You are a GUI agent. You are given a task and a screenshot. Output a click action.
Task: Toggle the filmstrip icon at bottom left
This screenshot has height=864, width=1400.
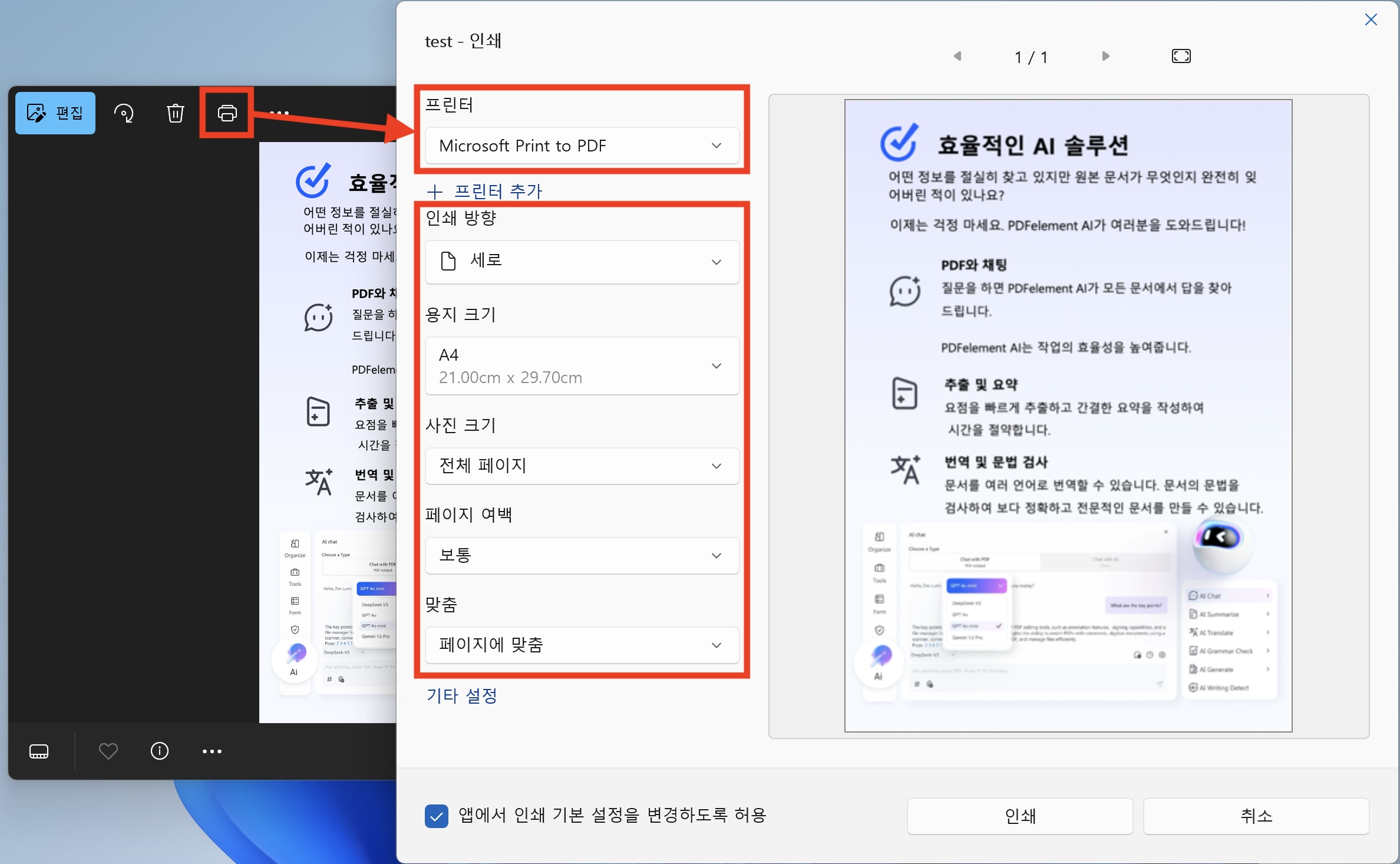click(39, 751)
